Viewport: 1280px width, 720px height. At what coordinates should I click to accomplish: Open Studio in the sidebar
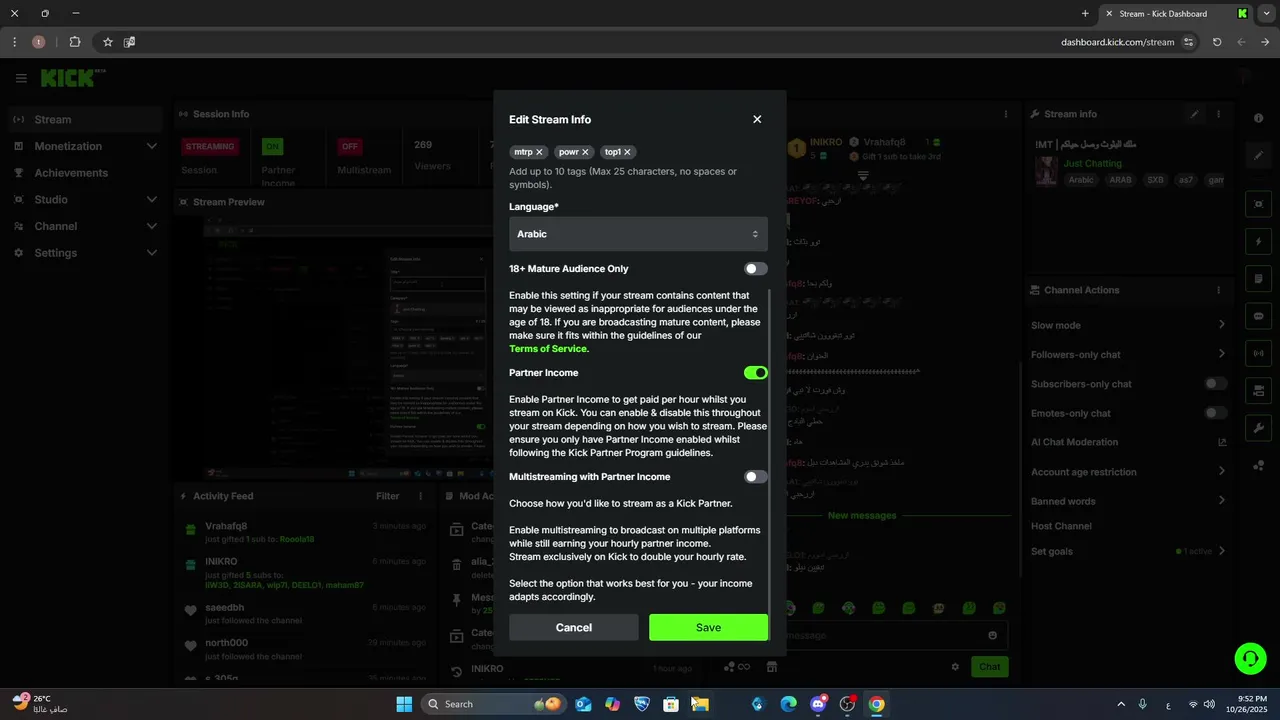pyautogui.click(x=86, y=199)
